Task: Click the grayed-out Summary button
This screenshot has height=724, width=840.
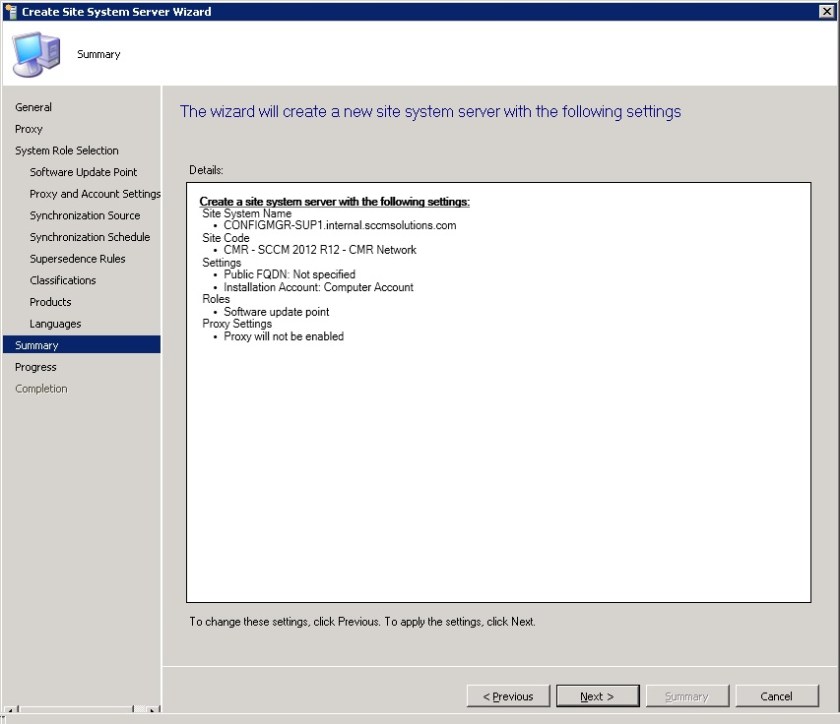Action: (688, 696)
